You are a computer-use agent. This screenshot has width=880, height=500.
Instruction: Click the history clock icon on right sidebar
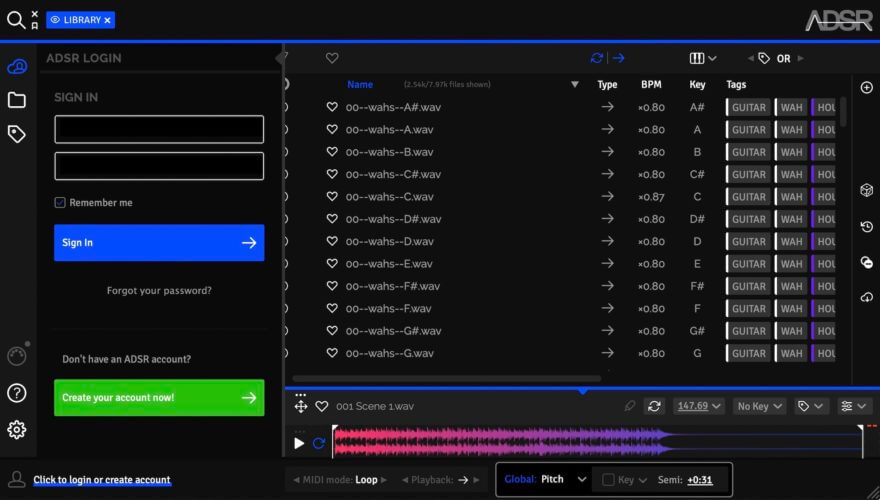pos(866,227)
